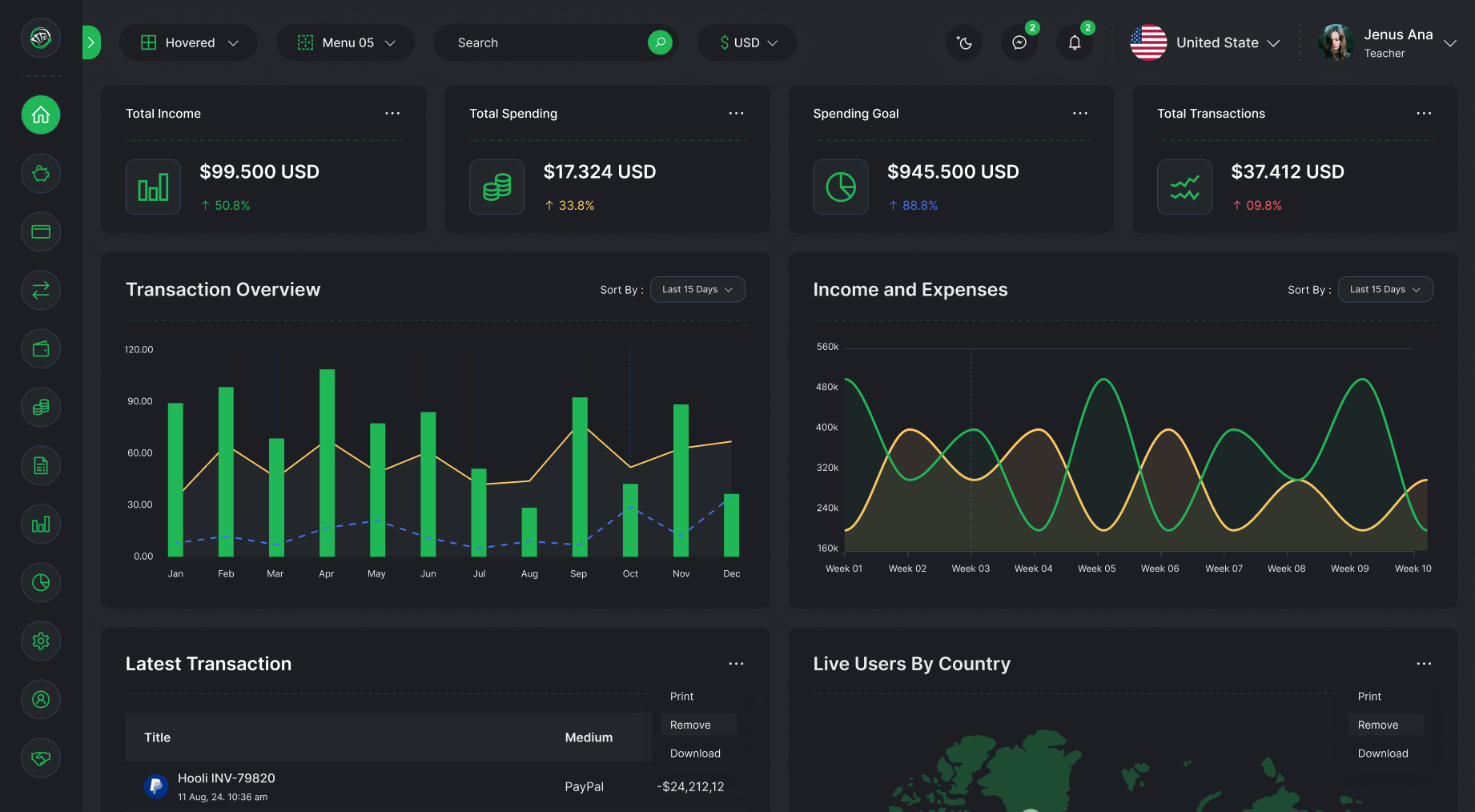Click Print in Latest Transaction menu

point(681,697)
